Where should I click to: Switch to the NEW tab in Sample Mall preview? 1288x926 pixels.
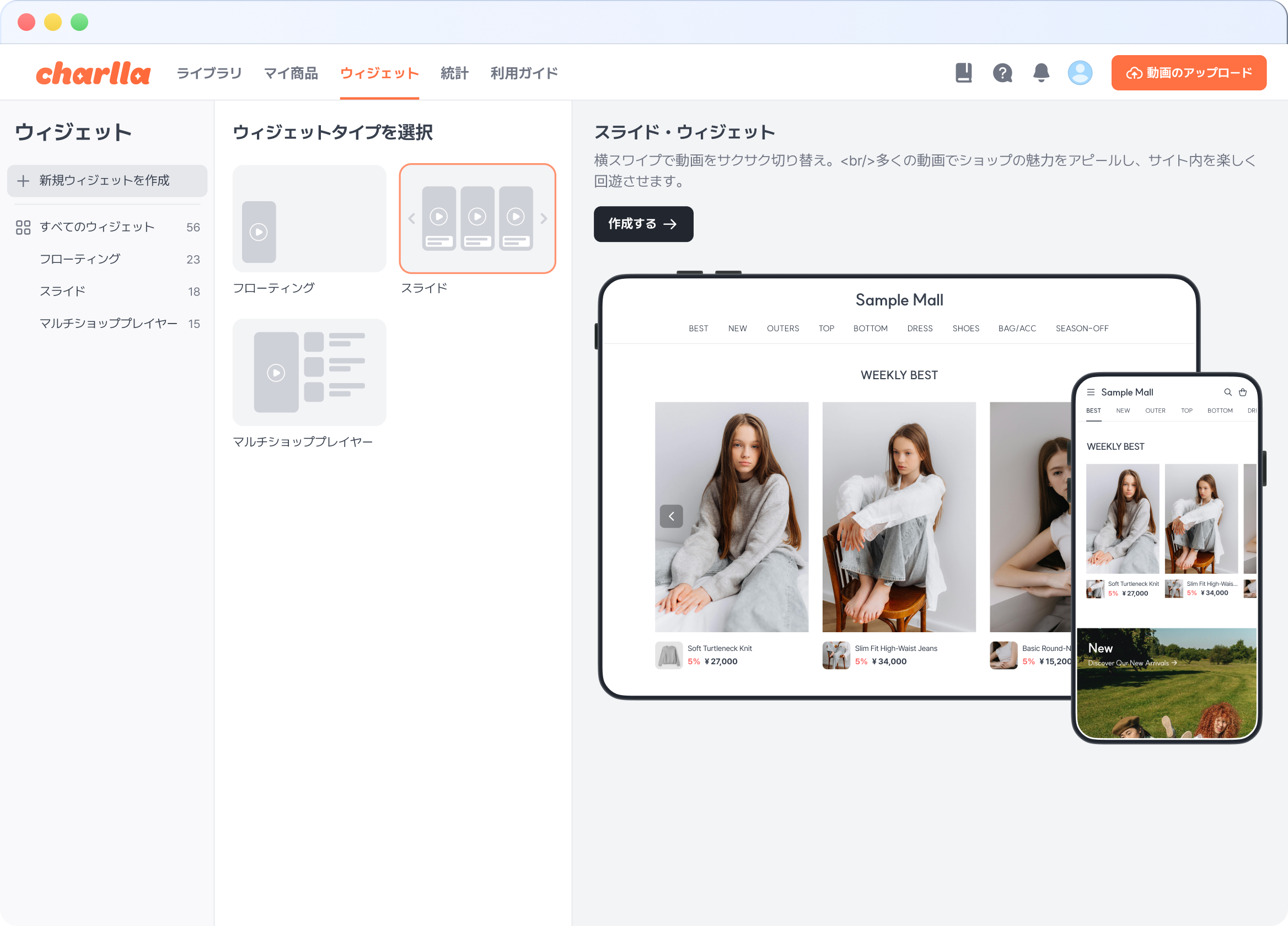pos(737,328)
